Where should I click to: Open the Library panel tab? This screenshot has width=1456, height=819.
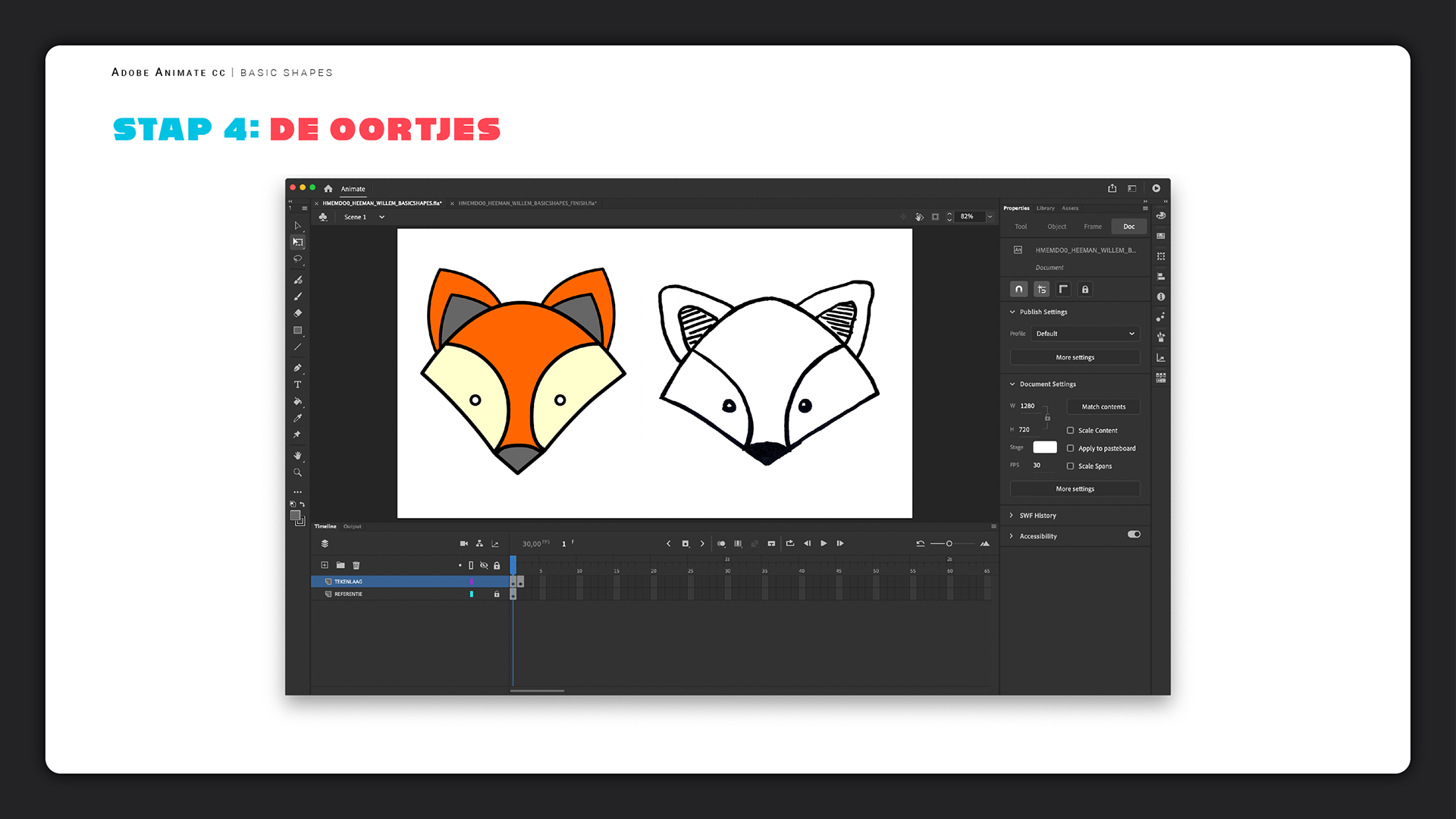point(1045,208)
